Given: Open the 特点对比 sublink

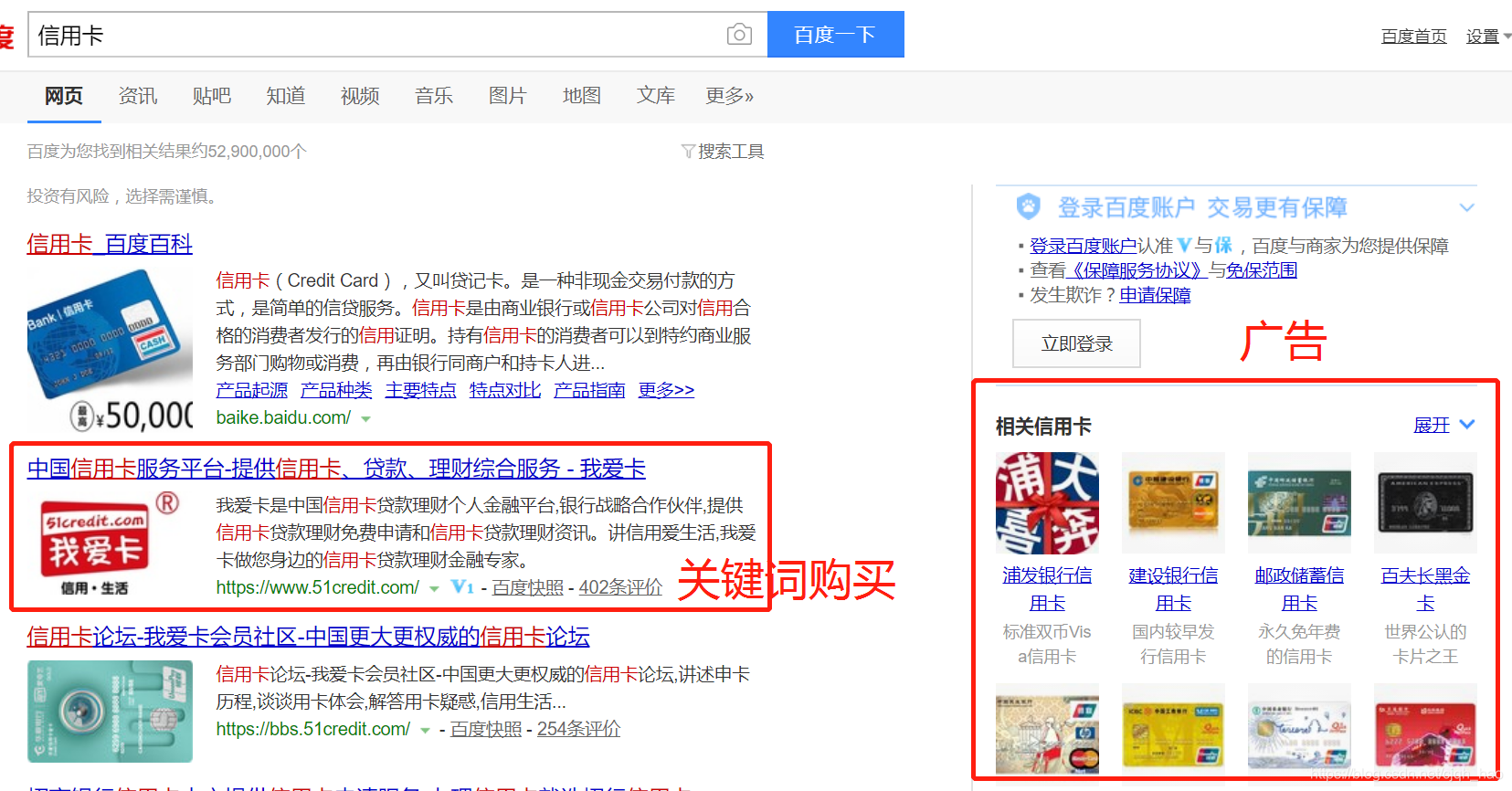Looking at the screenshot, I should click(505, 390).
